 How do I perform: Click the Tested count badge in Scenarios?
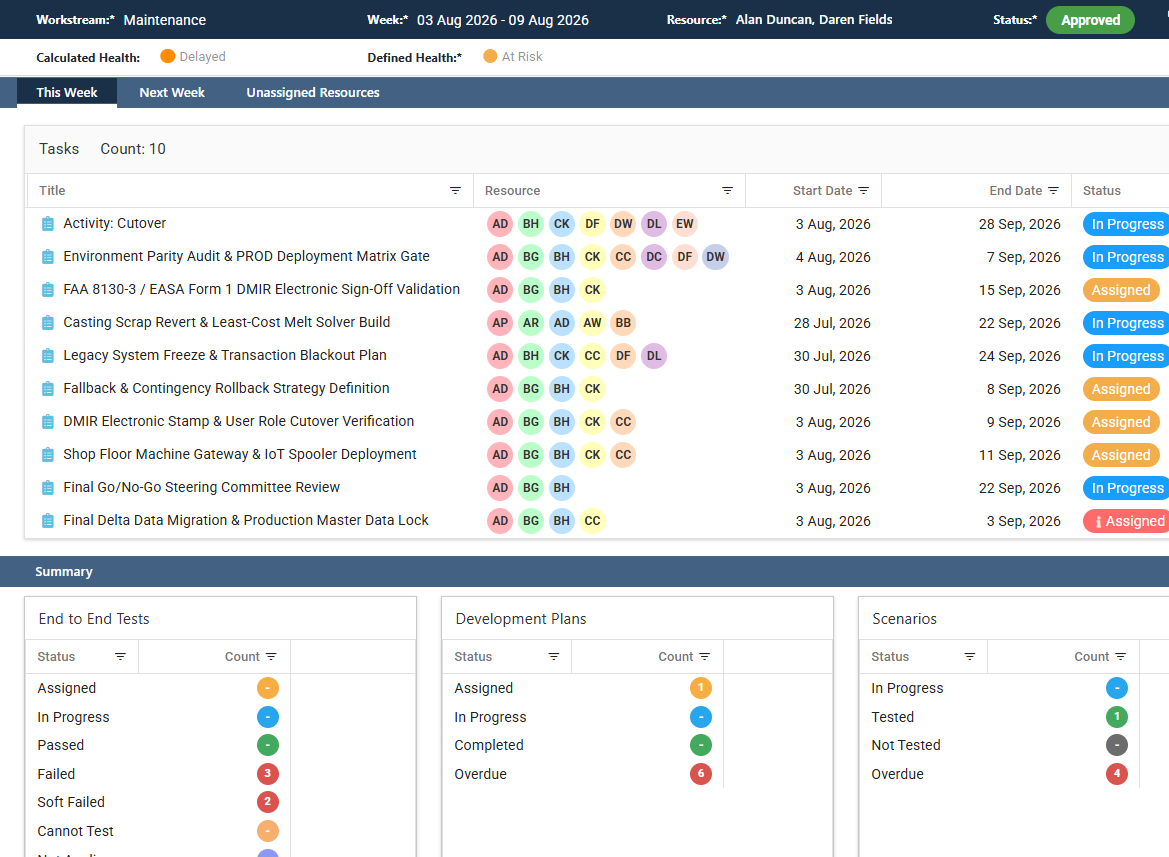[x=1117, y=717]
